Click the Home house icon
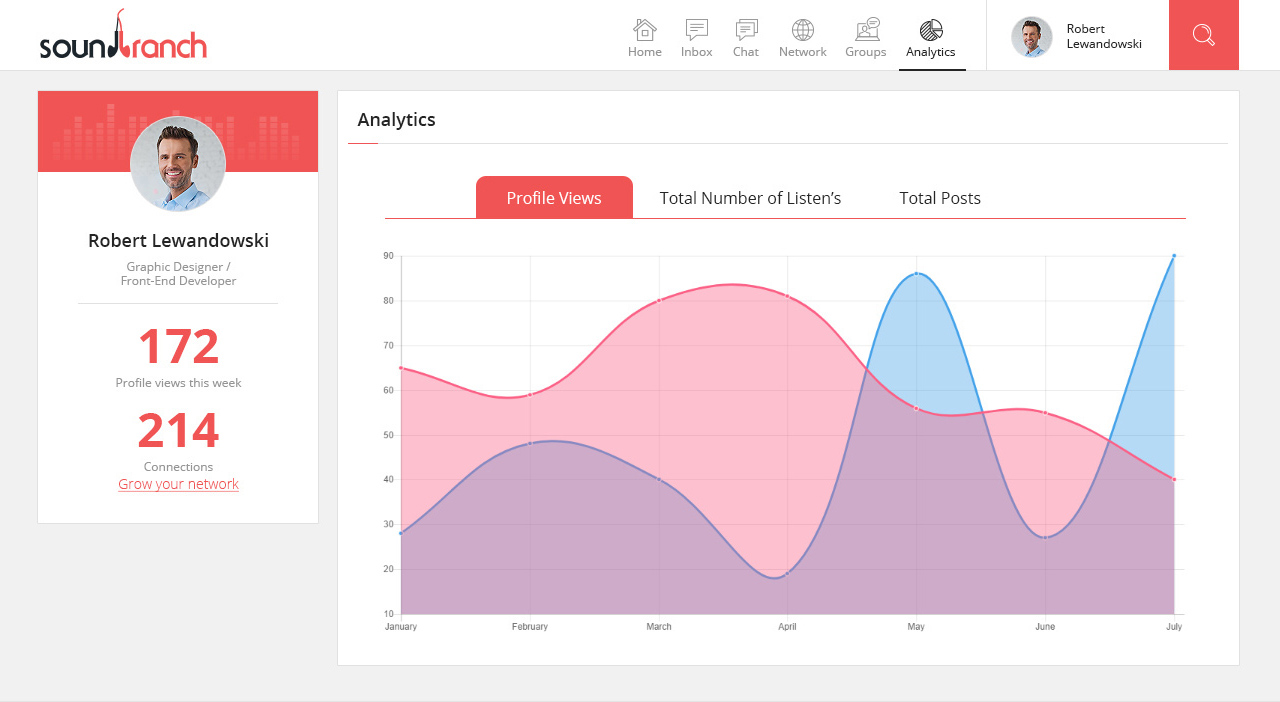The image size is (1280, 702). coord(645,30)
